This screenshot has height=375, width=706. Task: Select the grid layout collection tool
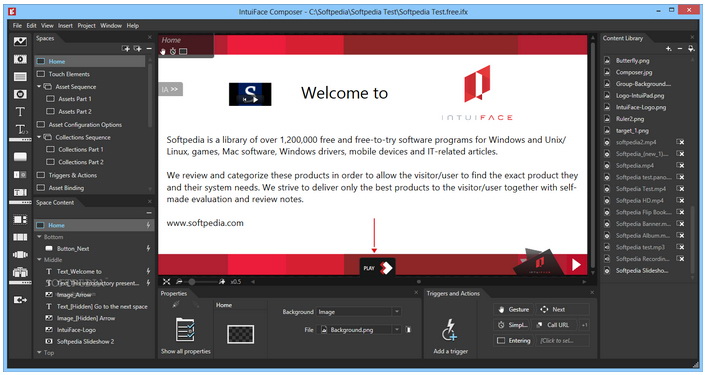click(20, 219)
